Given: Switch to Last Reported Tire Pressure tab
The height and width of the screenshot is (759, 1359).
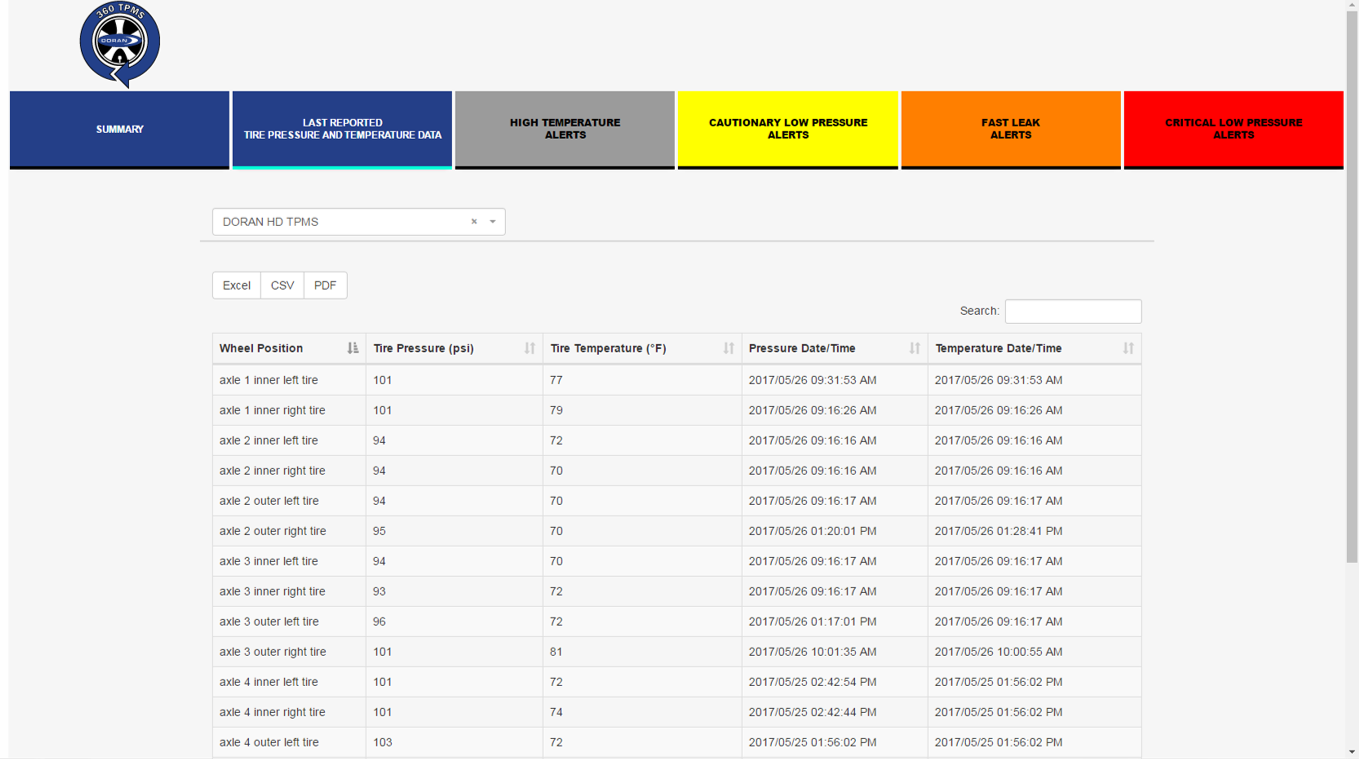Looking at the screenshot, I should point(342,130).
